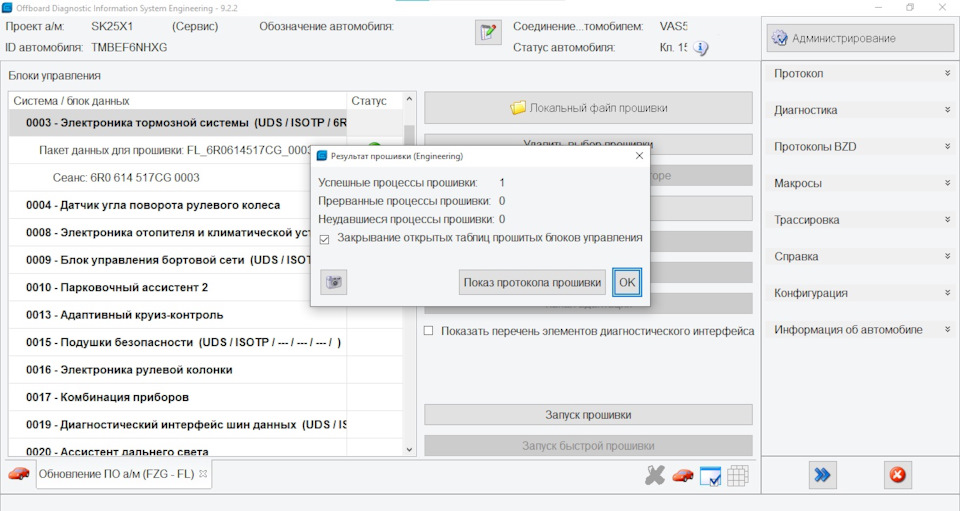Expand the Макросы section
The width and height of the screenshot is (960, 511).
click(x=860, y=184)
